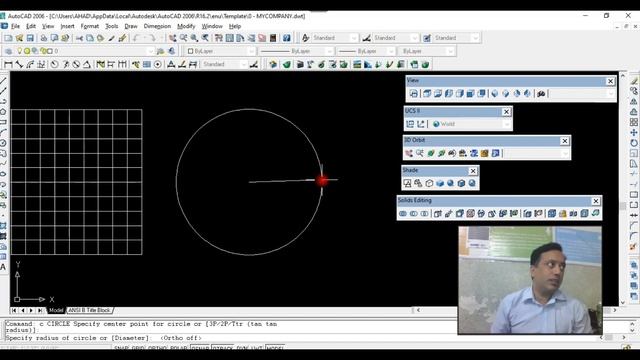
Task: Open the Modify menu
Action: point(186,26)
